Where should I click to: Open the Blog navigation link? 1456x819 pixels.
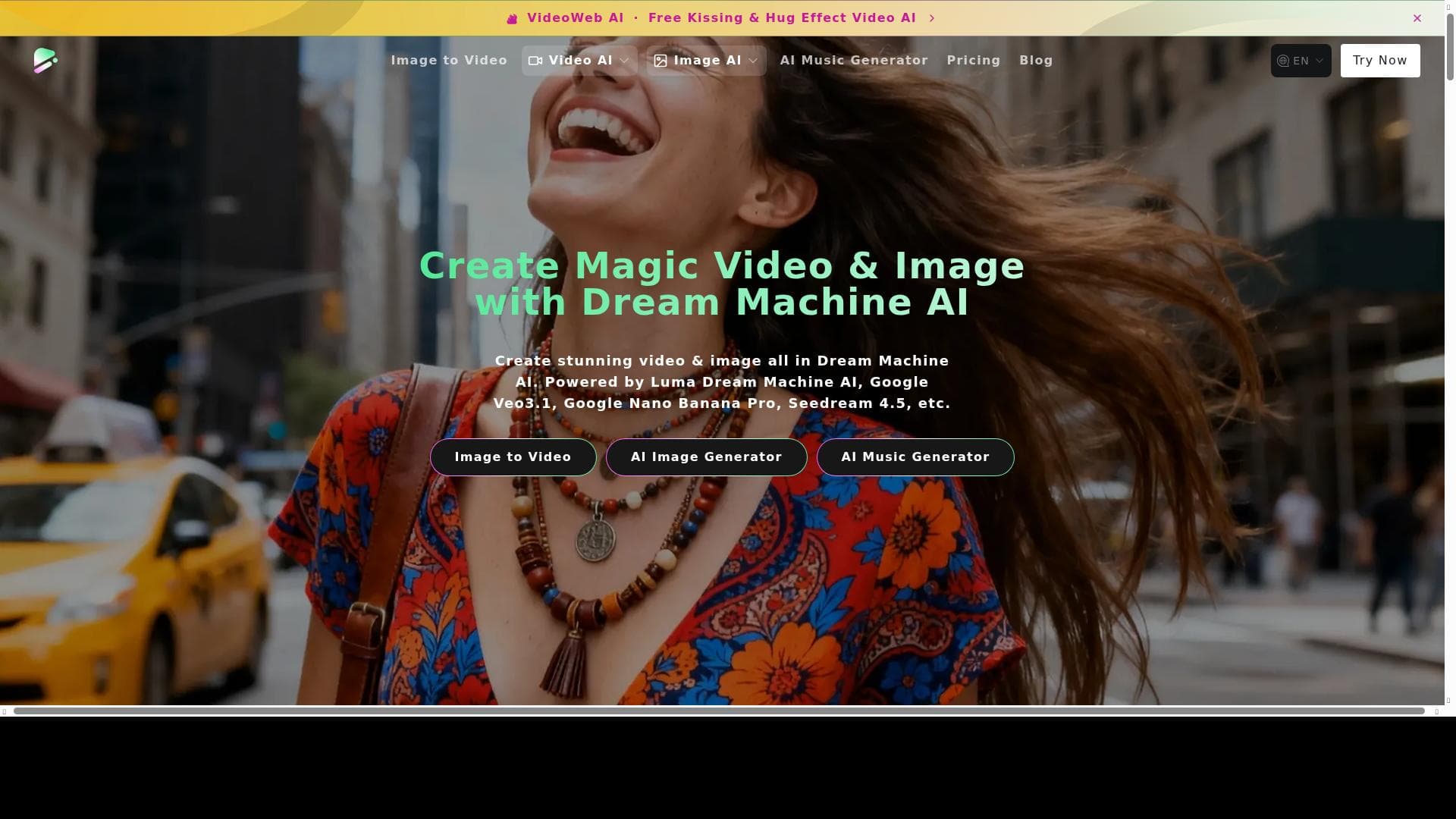[1036, 61]
